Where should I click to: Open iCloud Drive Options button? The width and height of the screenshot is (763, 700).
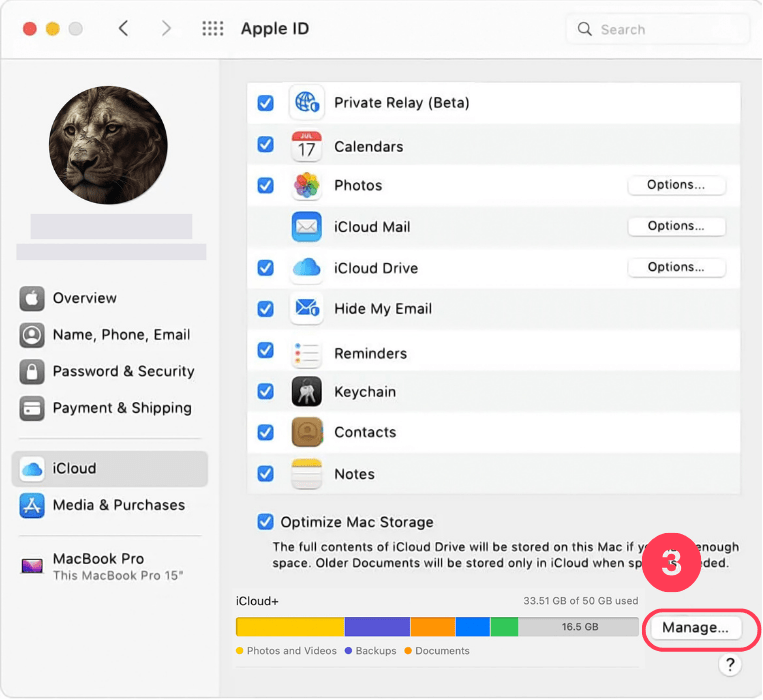(676, 268)
